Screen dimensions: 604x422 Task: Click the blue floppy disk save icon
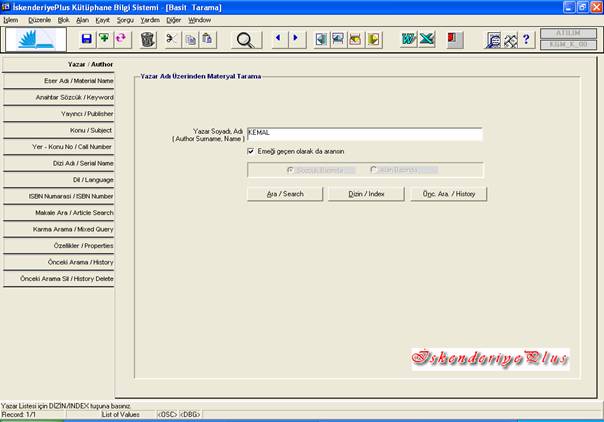tap(87, 39)
